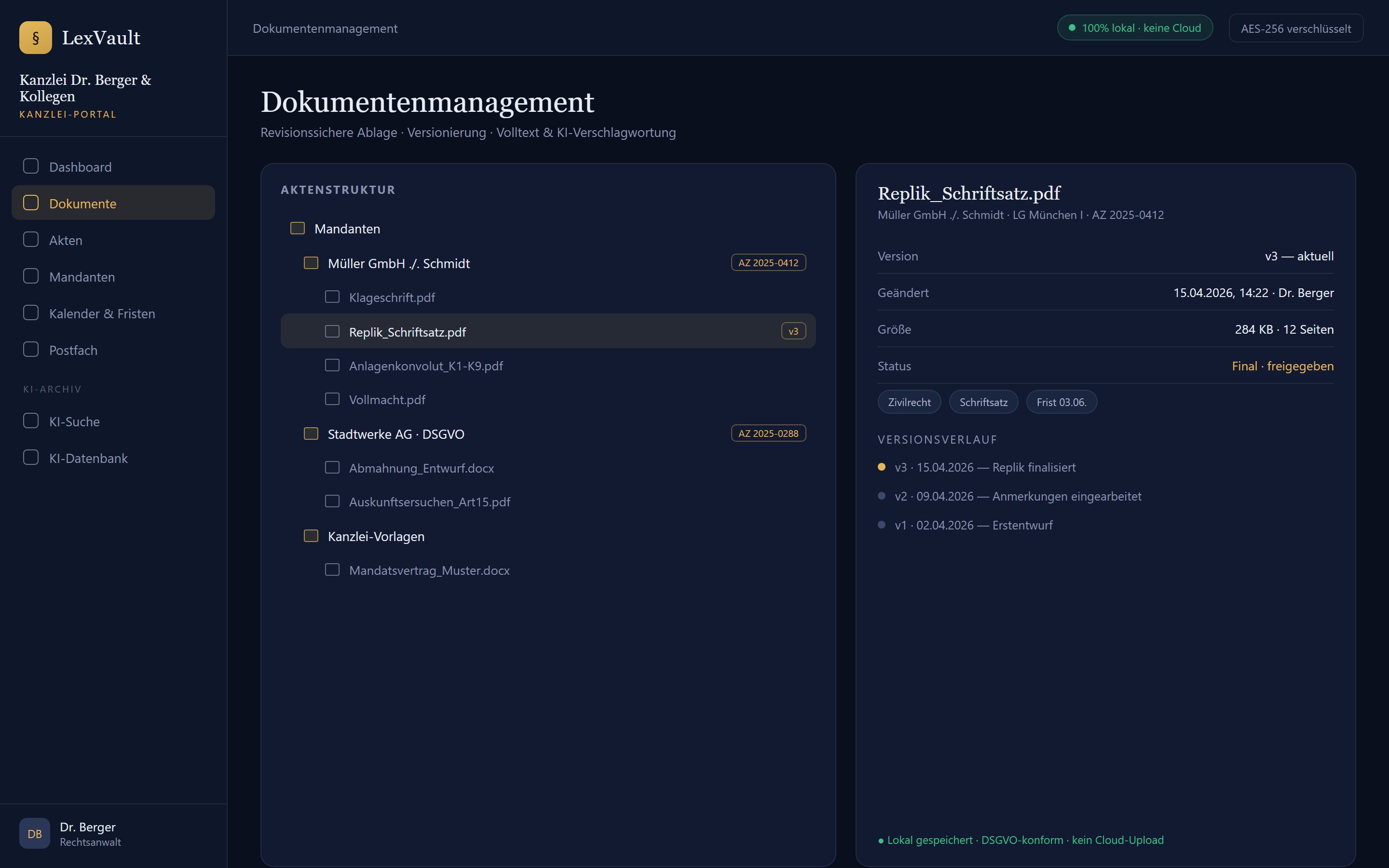
Task: Click the 284 KB · 12 Seiten value
Action: [x=1284, y=329]
